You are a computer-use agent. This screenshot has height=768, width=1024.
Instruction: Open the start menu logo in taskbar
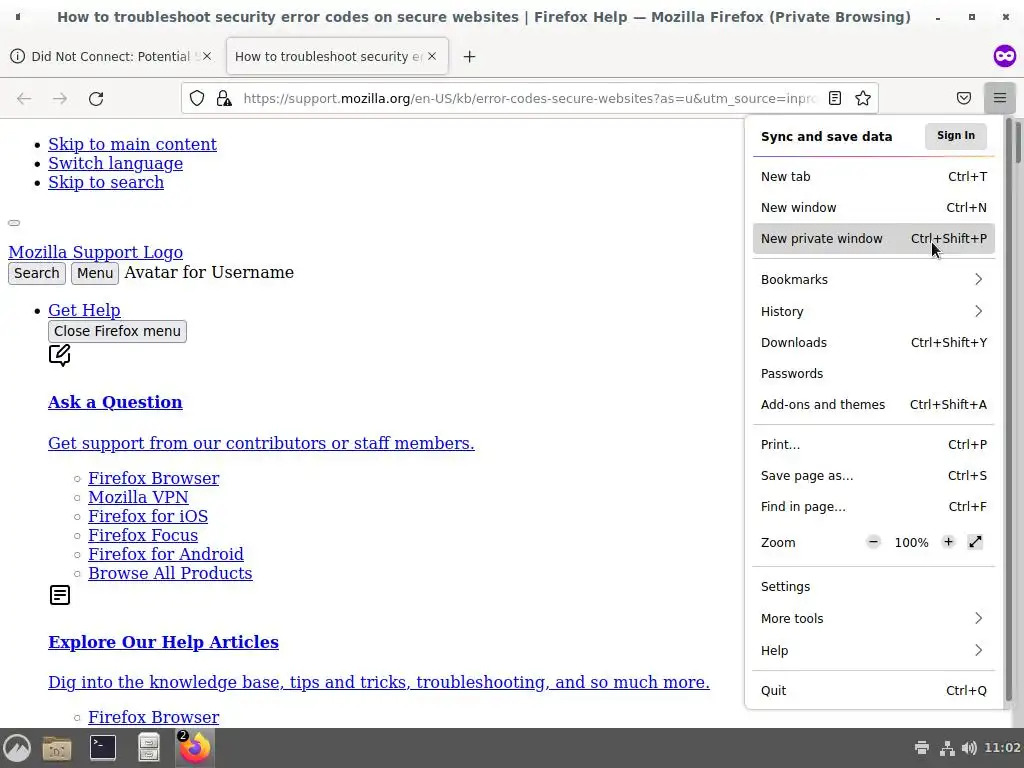click(16, 748)
